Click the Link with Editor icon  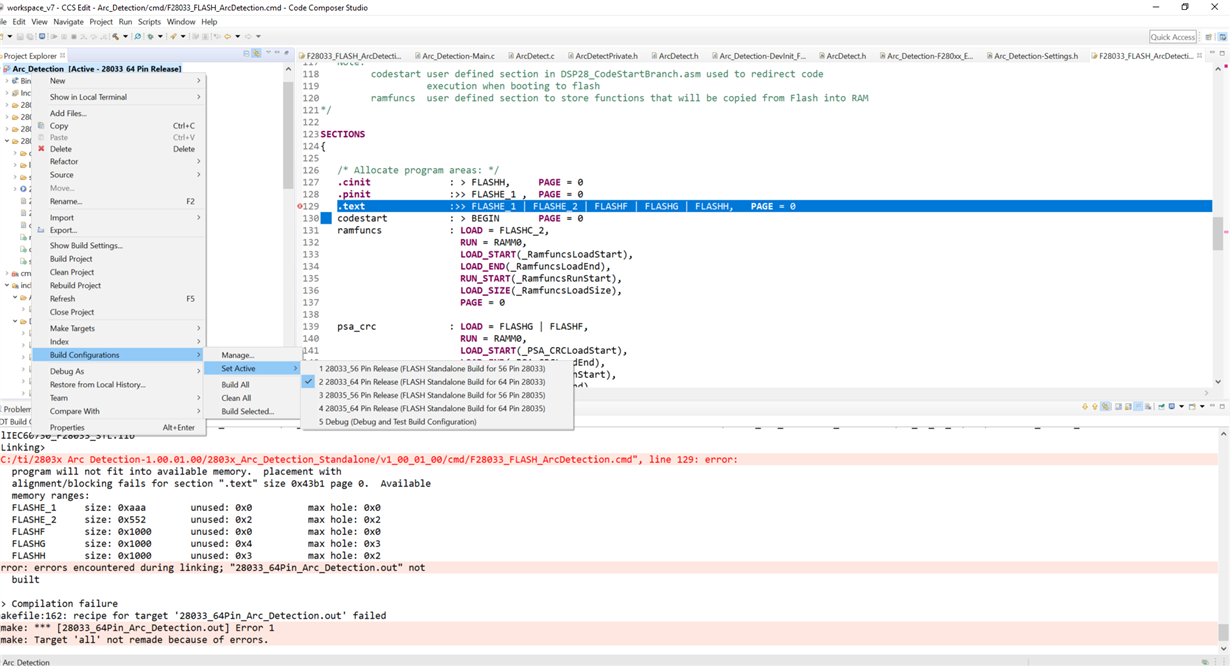point(256,54)
